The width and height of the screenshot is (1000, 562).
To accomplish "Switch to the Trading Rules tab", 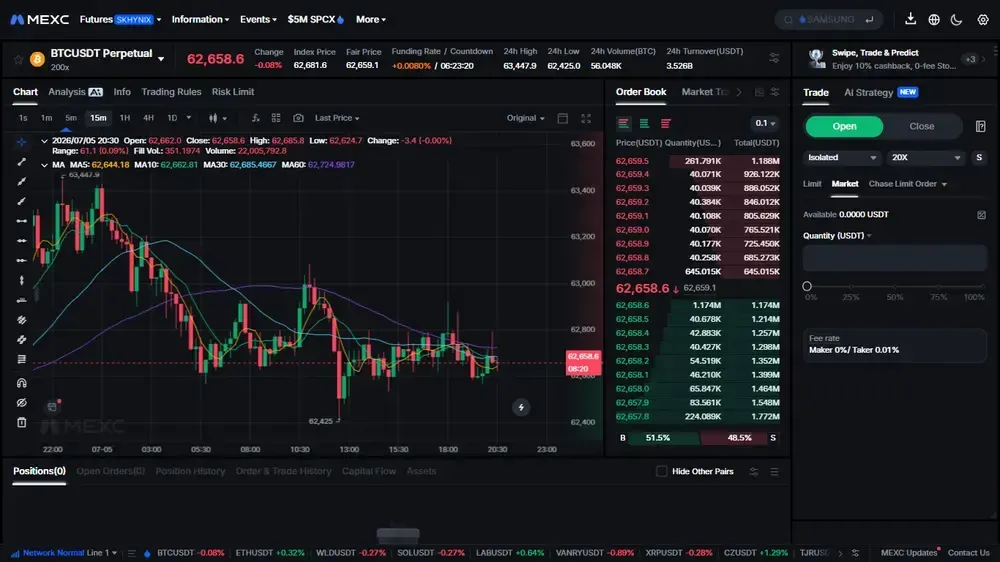I will [x=171, y=92].
